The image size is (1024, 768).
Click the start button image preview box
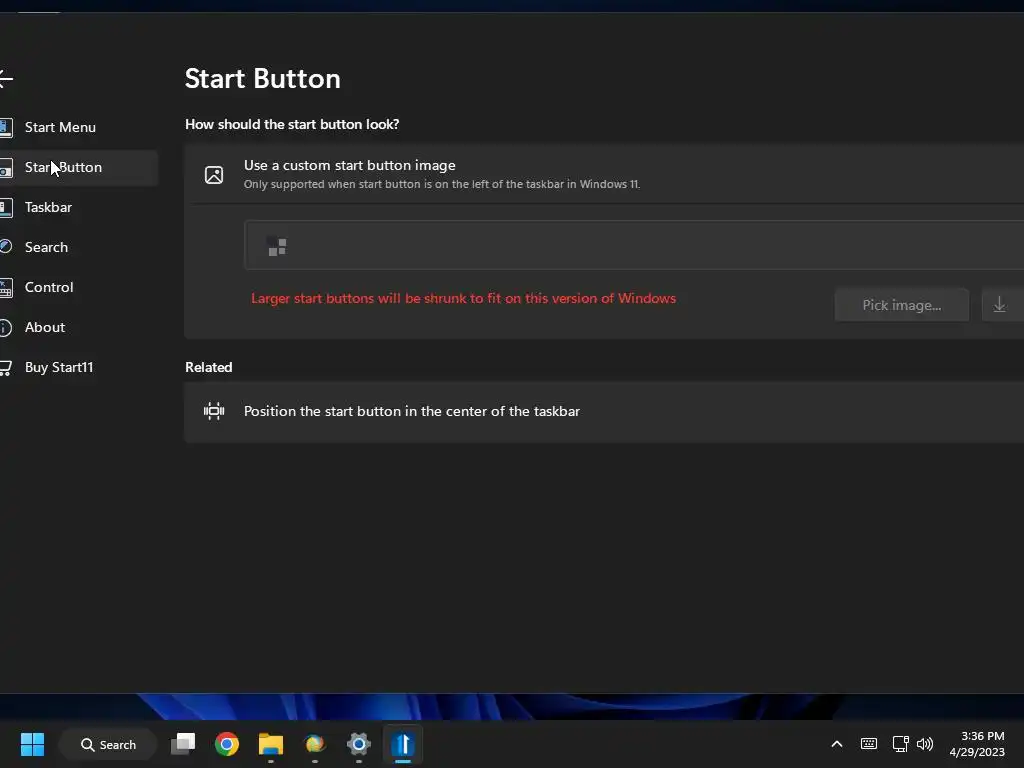(x=633, y=245)
